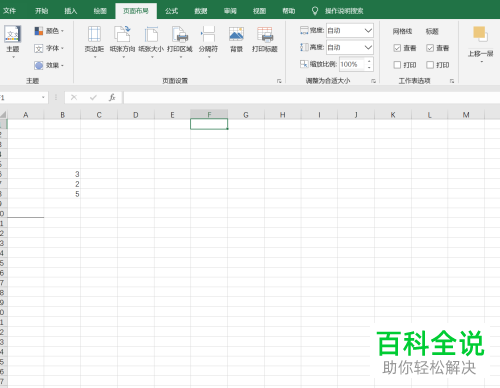Expand the 页边距 dropdown arrow

click(95, 57)
